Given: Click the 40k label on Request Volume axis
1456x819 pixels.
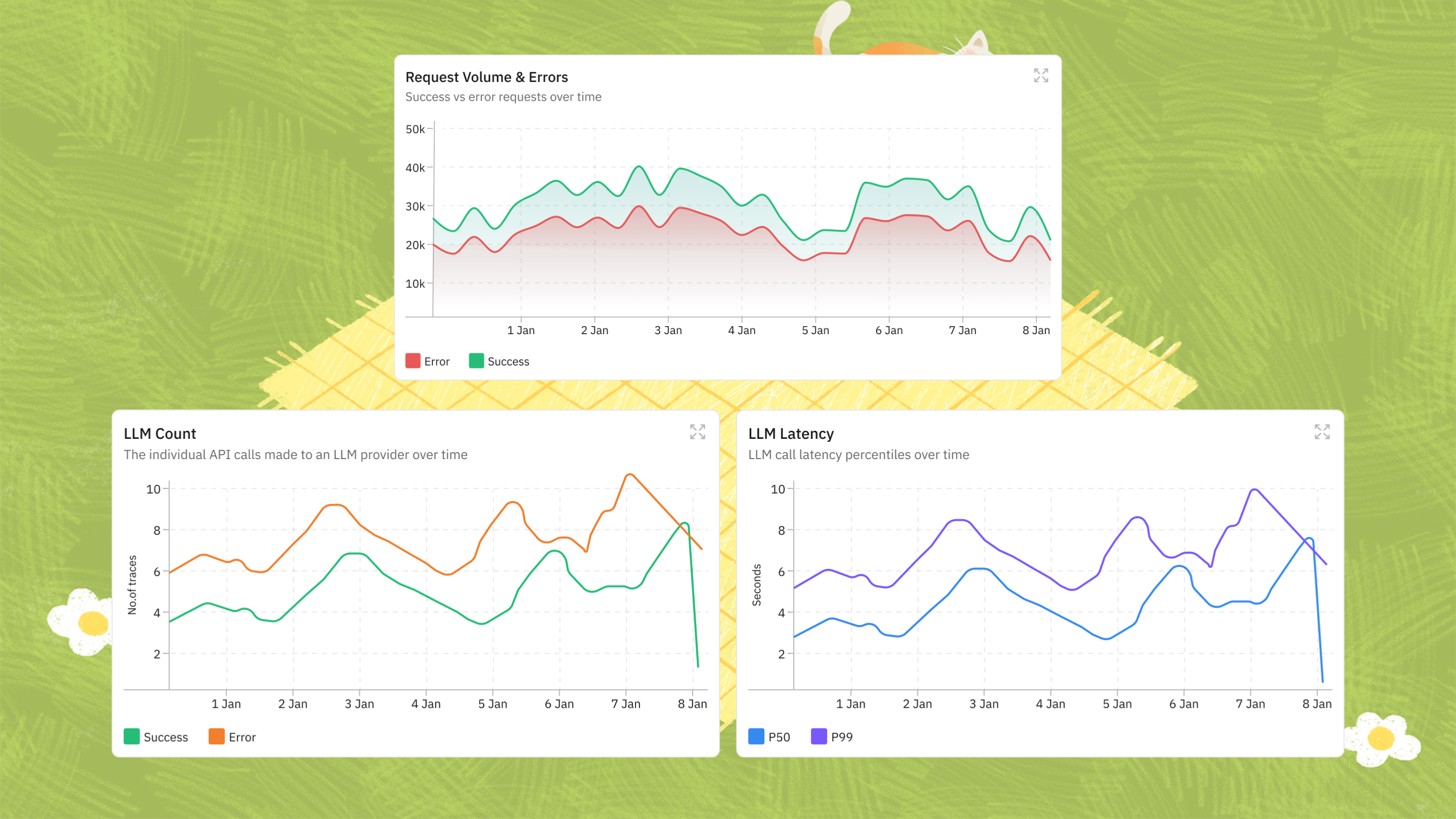Looking at the screenshot, I should (415, 167).
